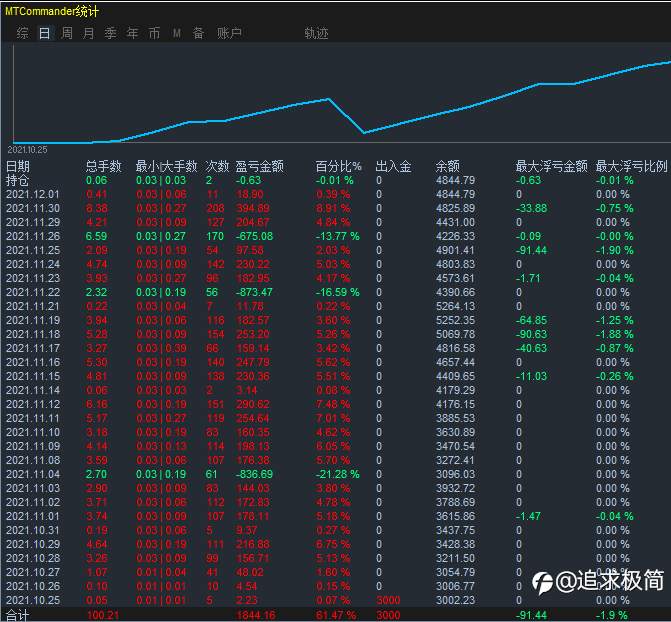Click the 100.21 total lots value
This screenshot has height=622, width=671.
coord(103,616)
